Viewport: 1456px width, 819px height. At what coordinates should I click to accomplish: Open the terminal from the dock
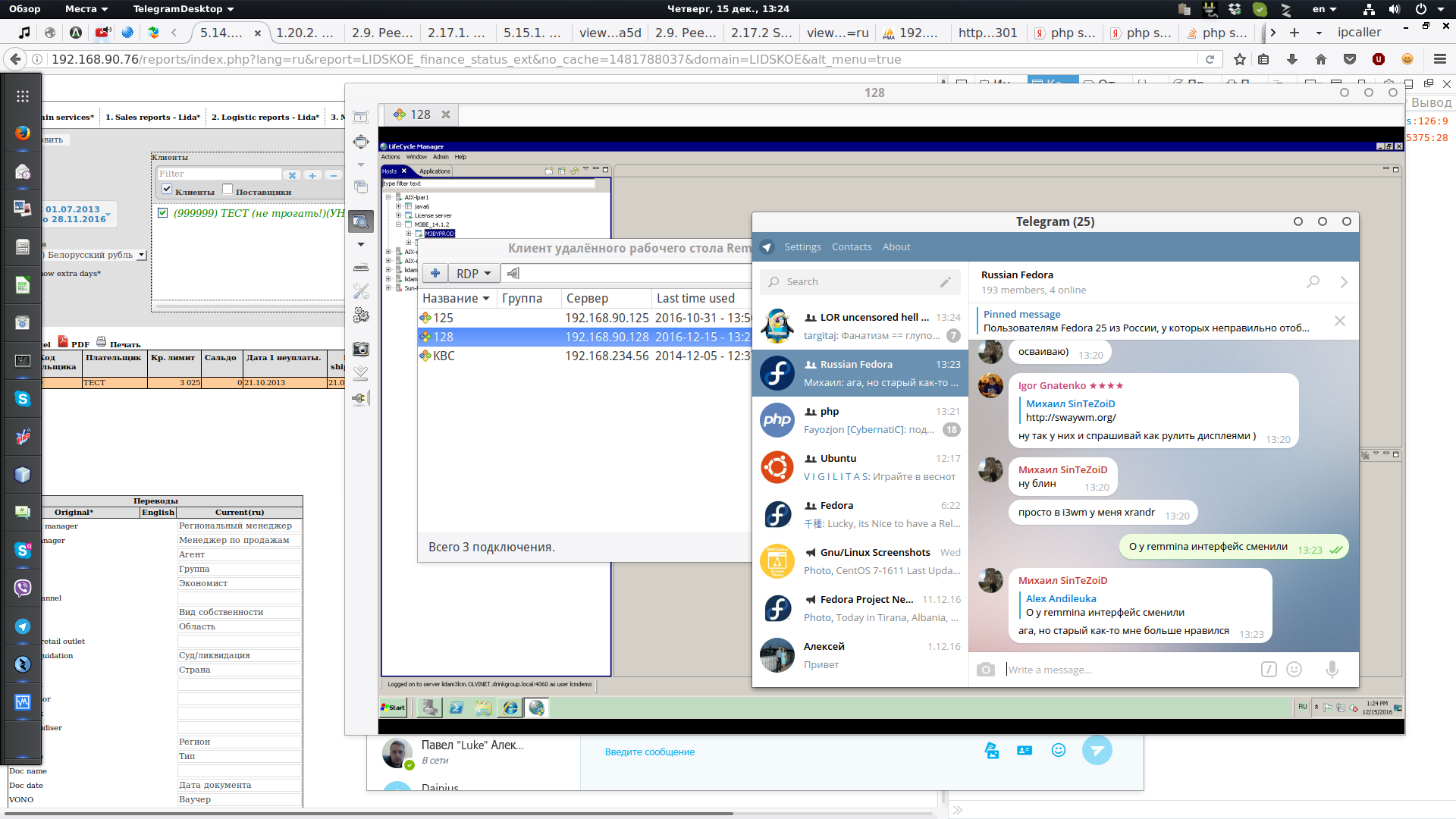tap(23, 361)
